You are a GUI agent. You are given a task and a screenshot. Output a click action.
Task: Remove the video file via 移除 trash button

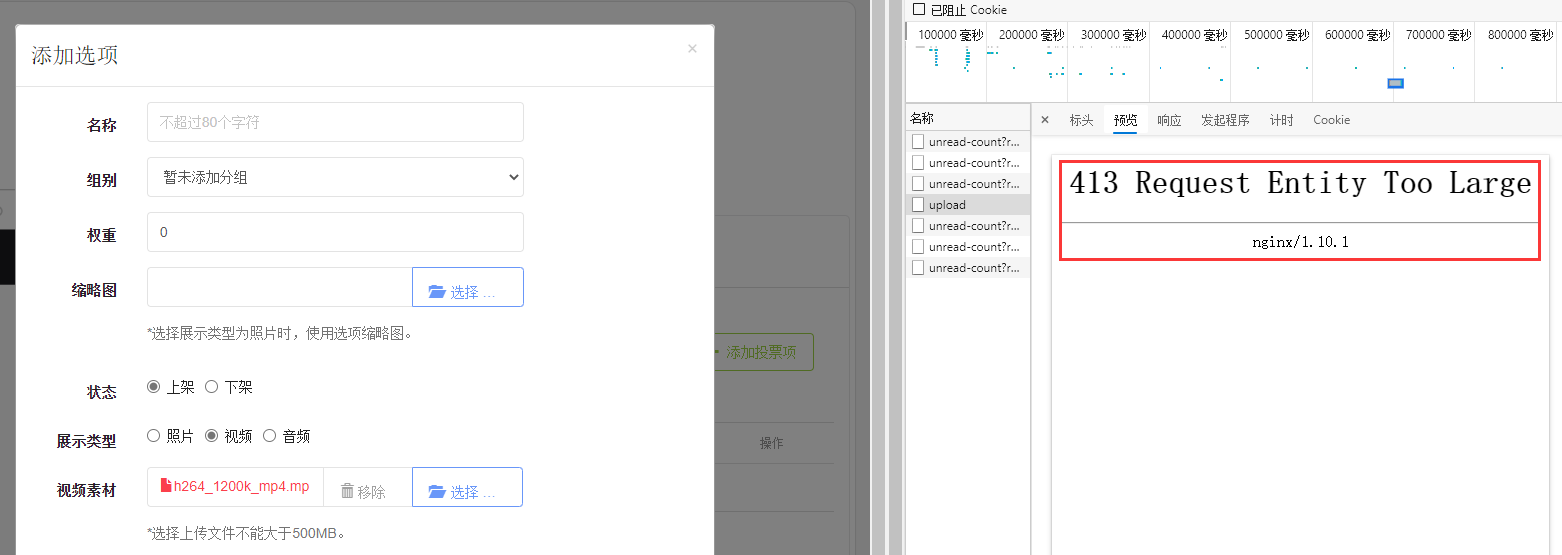(365, 491)
